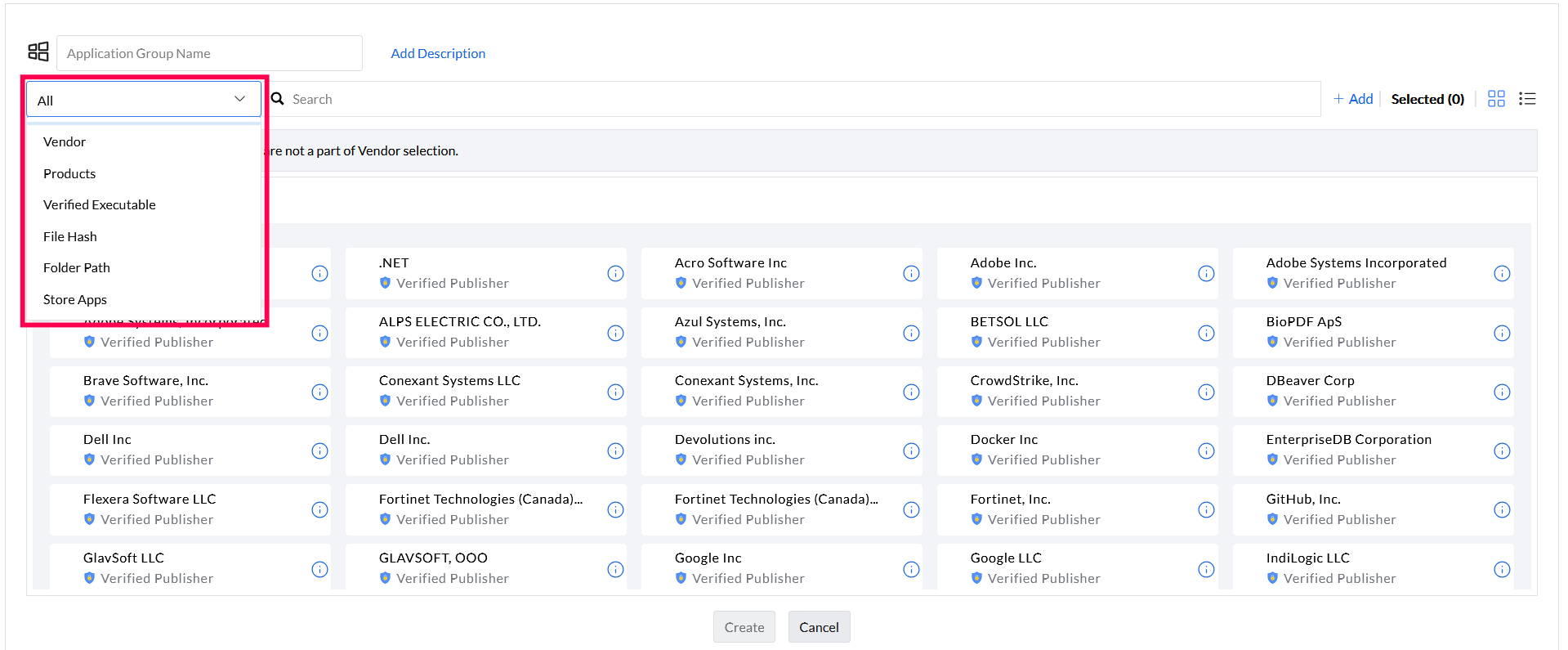Switch to grid view
This screenshot has width=1568, height=650.
1496,99
